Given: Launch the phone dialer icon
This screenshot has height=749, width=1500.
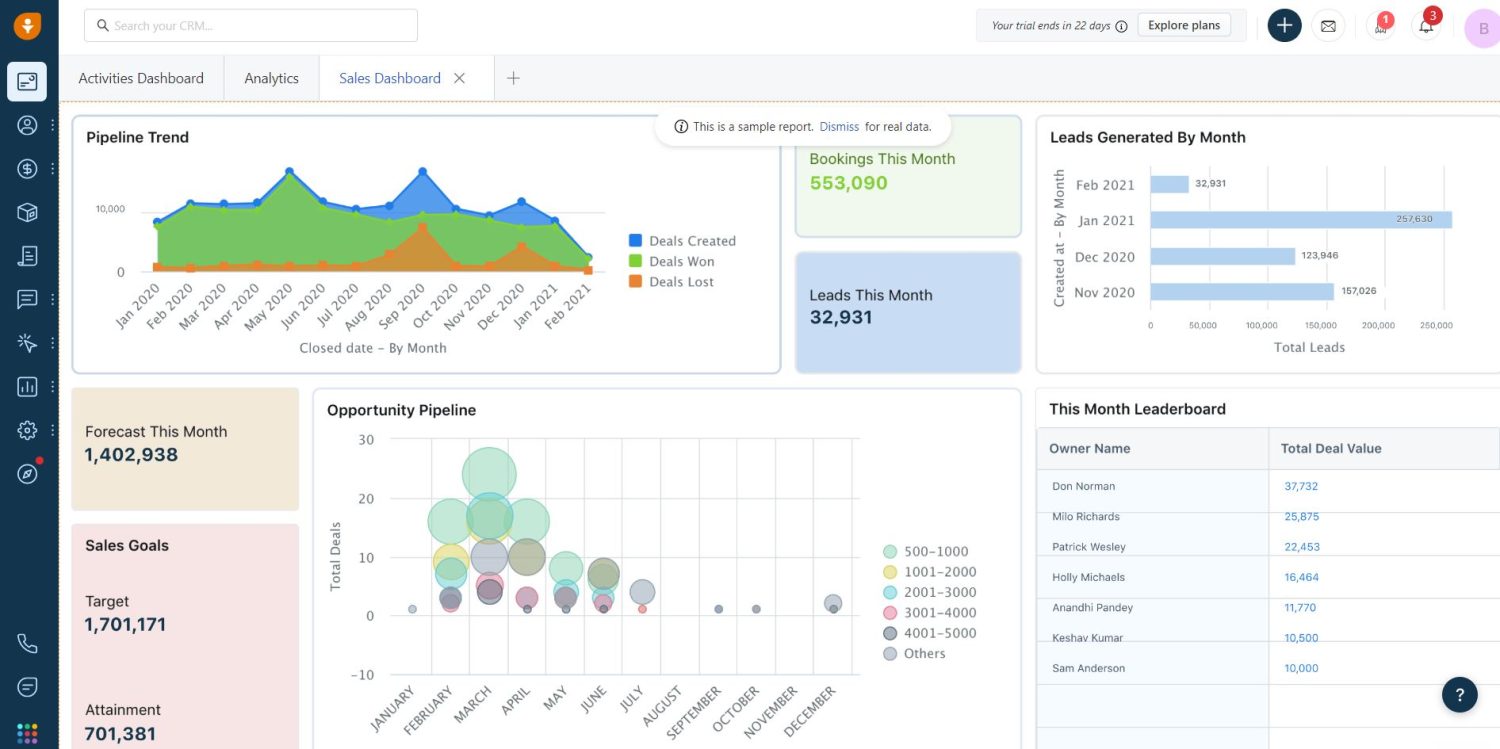Looking at the screenshot, I should coord(26,643).
